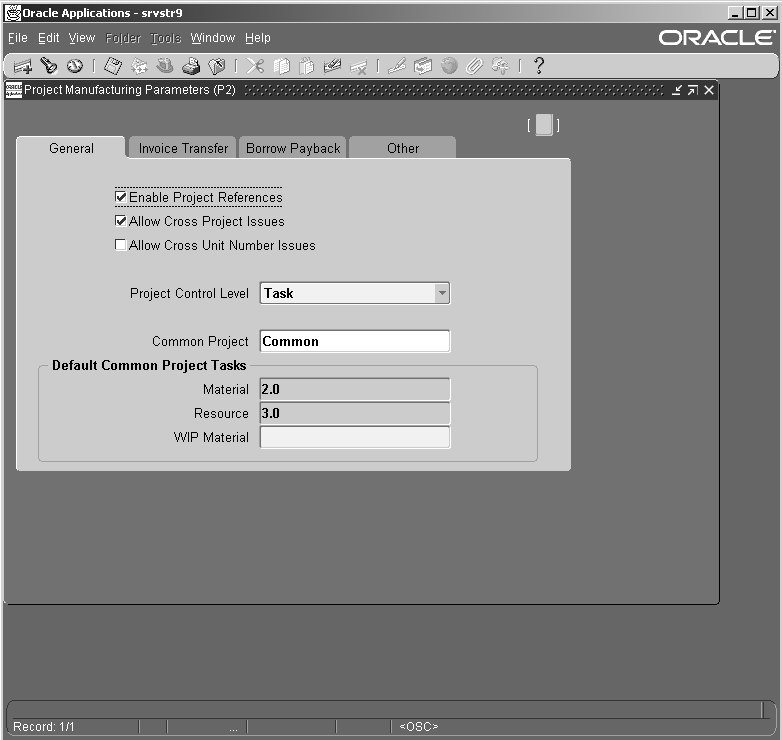
Task: Maximize the Project Manufacturing Parameters inner window
Action: 693,90
